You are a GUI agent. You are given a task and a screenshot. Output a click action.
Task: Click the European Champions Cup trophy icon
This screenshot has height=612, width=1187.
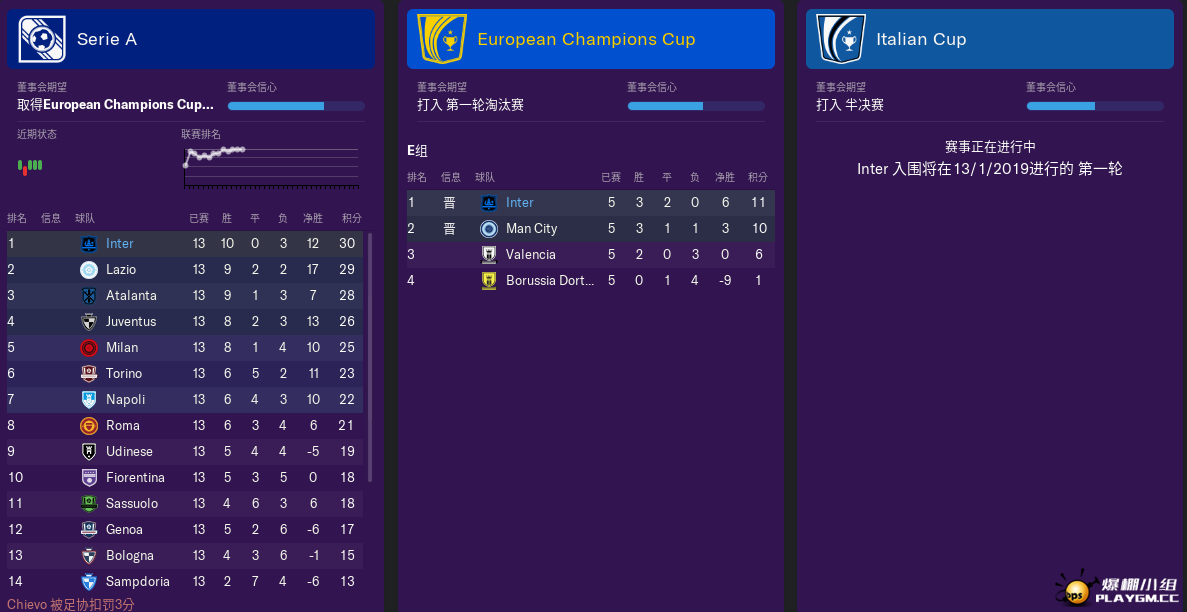click(442, 39)
